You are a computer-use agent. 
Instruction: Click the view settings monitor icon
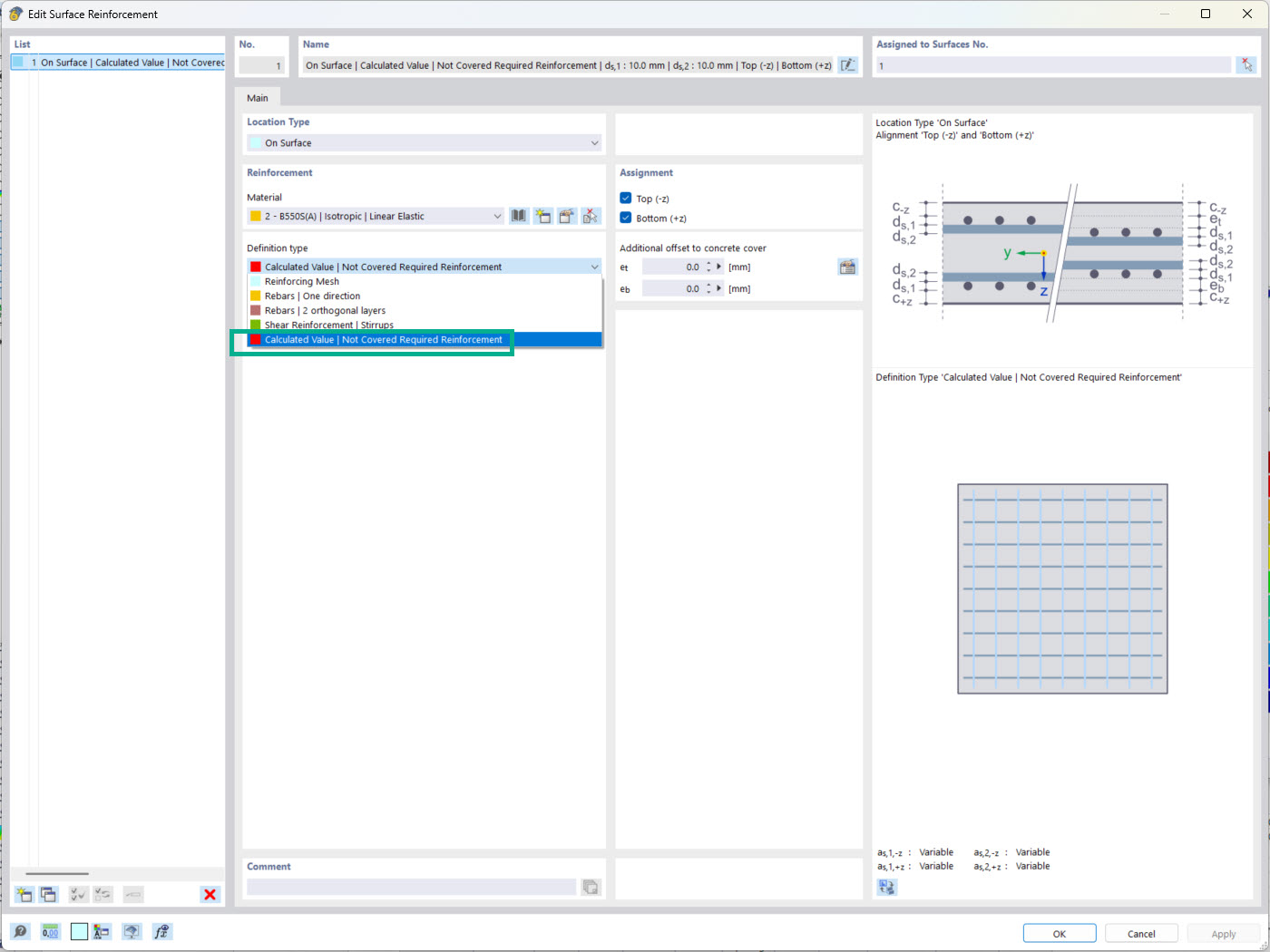click(132, 931)
